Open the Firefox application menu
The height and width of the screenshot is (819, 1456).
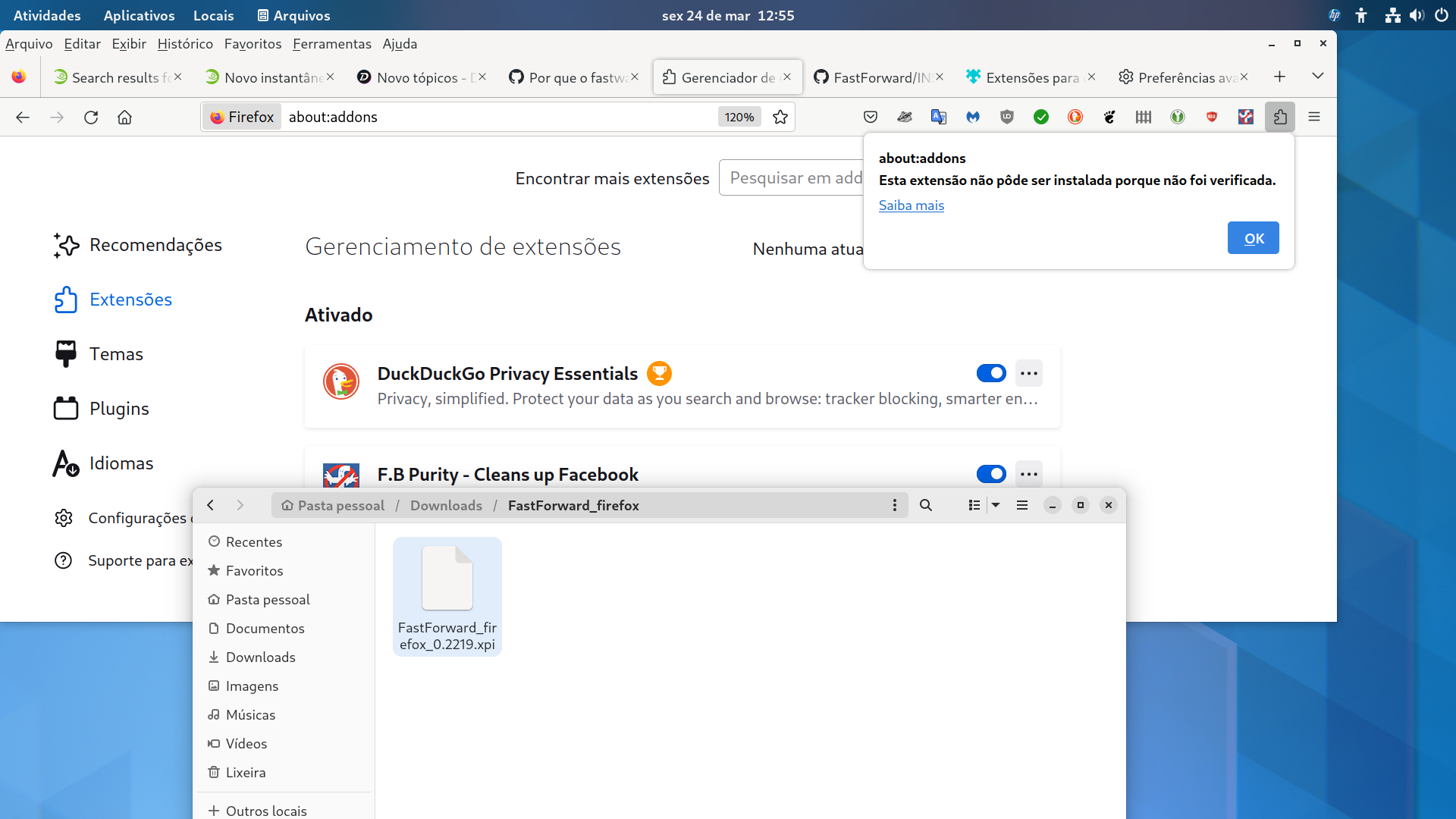(x=1315, y=117)
